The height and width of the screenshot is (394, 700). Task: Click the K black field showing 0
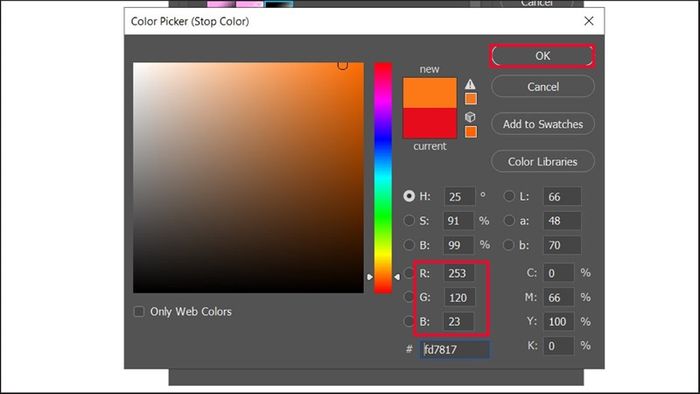click(x=558, y=345)
